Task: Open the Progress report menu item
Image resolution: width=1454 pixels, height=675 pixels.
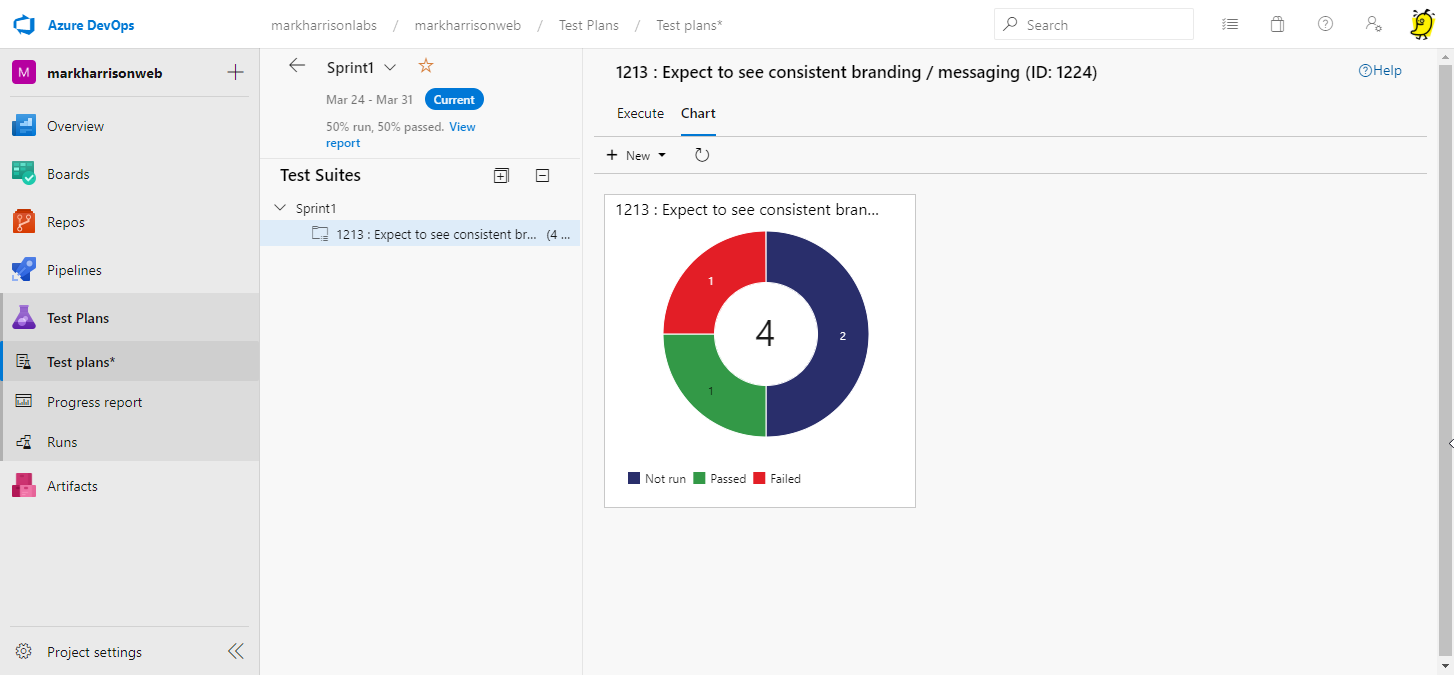Action: (x=94, y=402)
